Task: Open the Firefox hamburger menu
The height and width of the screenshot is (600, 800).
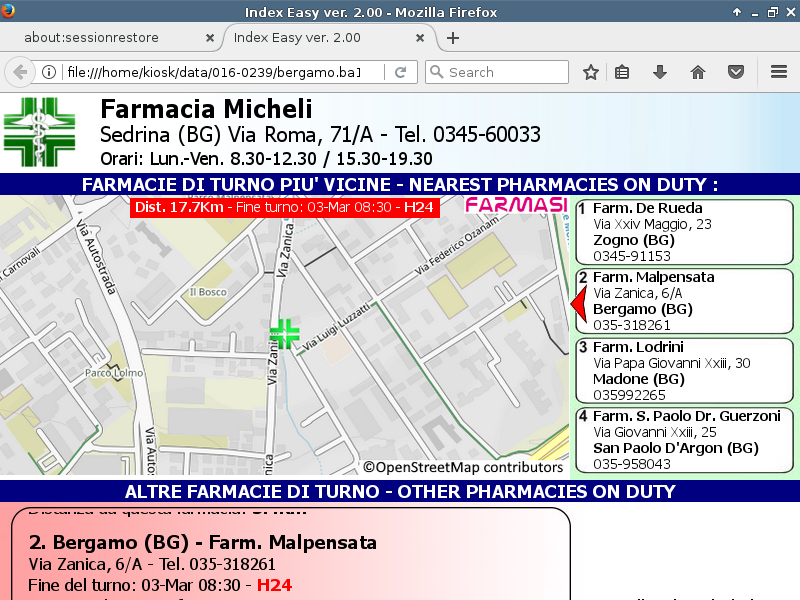Action: [779, 72]
